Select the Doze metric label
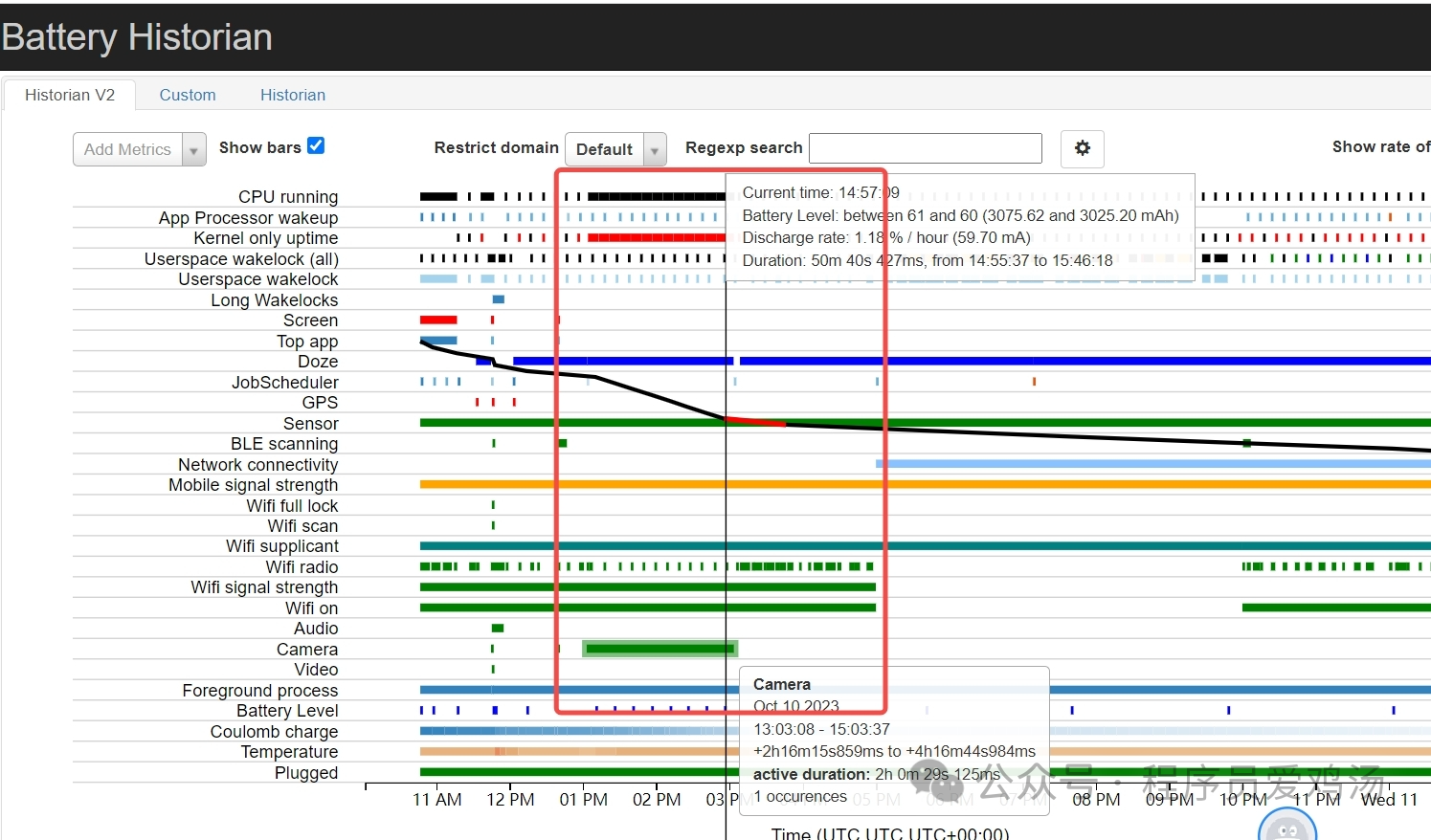1431x840 pixels. coord(318,362)
